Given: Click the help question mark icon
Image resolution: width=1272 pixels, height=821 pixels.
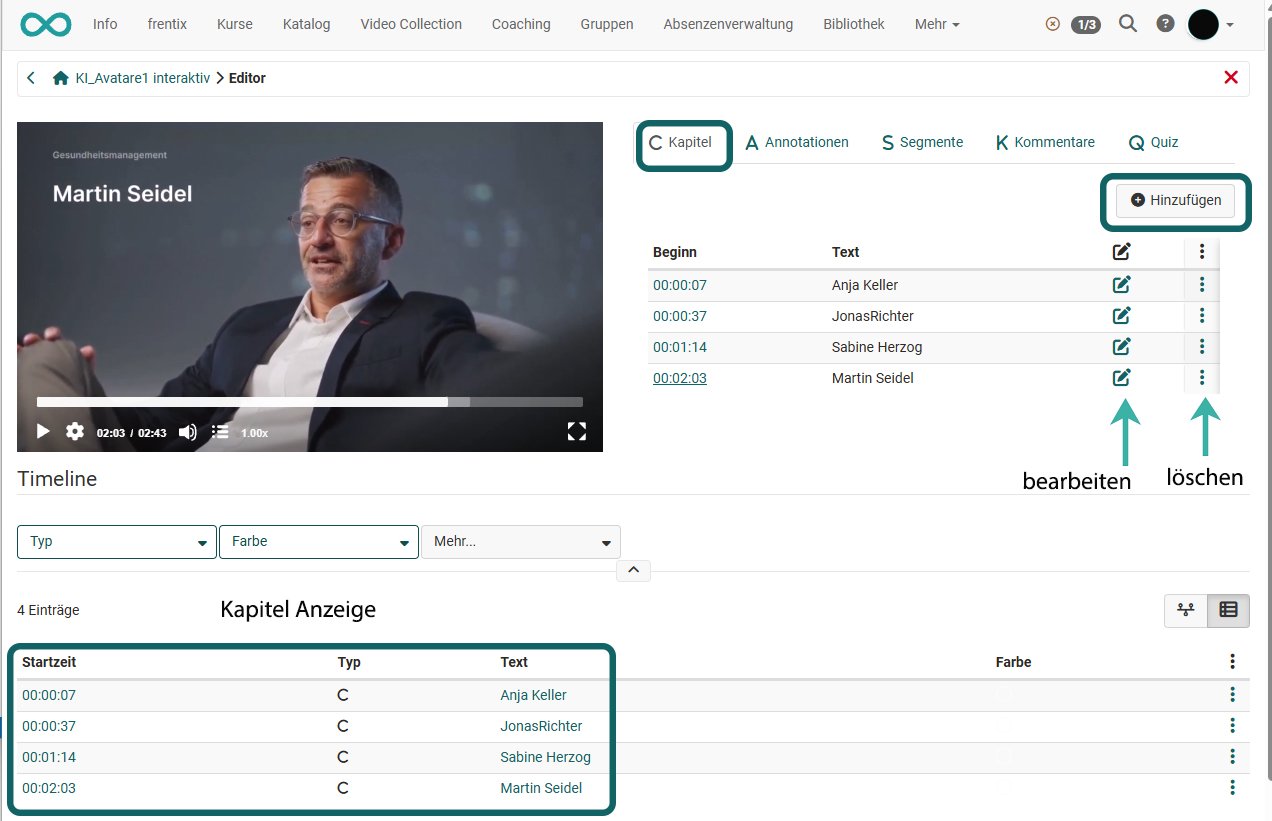Looking at the screenshot, I should 1165,24.
